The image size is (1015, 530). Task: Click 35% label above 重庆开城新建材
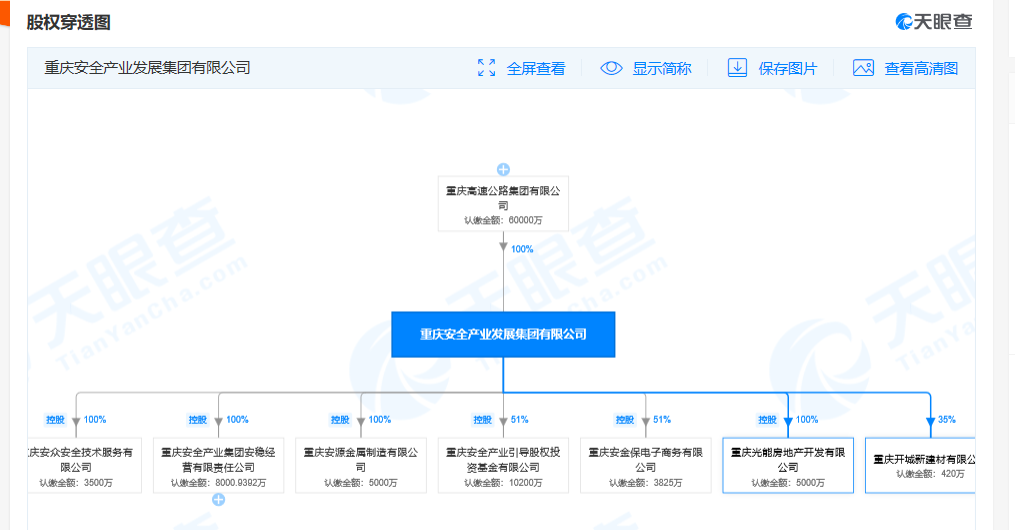pyautogui.click(x=946, y=420)
